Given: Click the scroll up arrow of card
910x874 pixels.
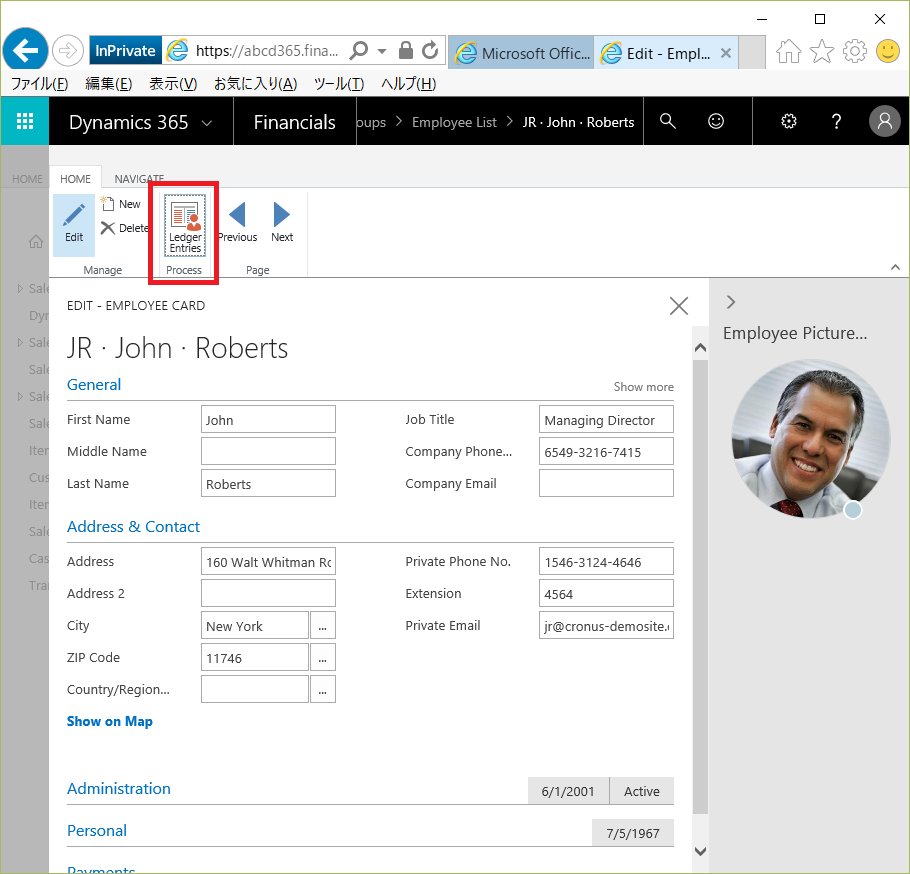Looking at the screenshot, I should pyautogui.click(x=700, y=348).
